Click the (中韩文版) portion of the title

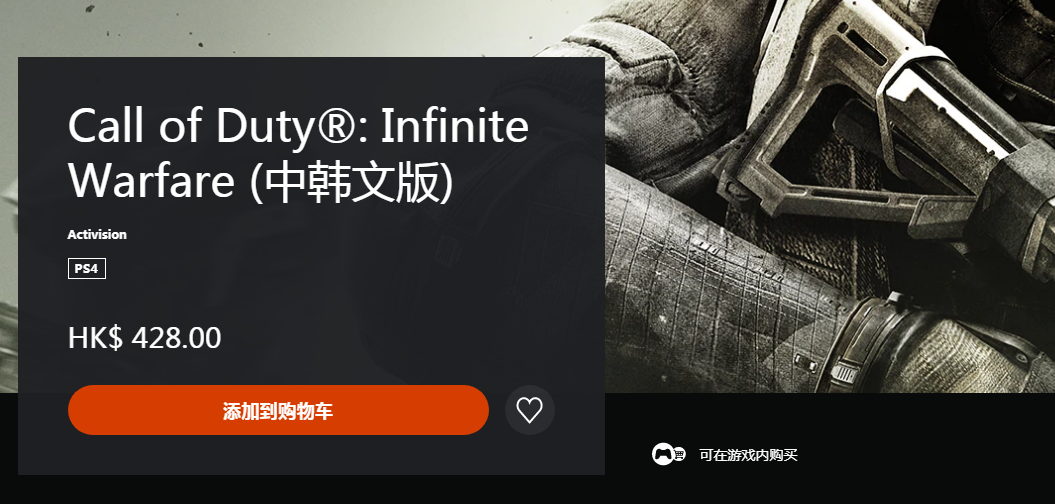tap(351, 181)
